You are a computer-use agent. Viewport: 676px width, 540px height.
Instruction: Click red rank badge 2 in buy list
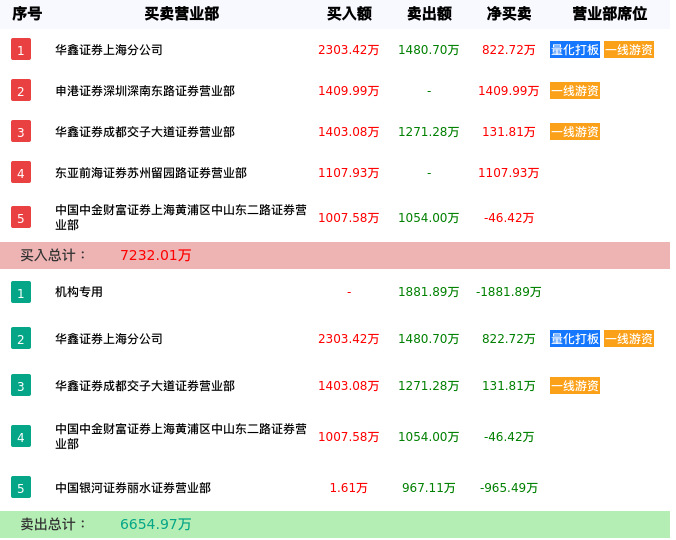click(21, 90)
